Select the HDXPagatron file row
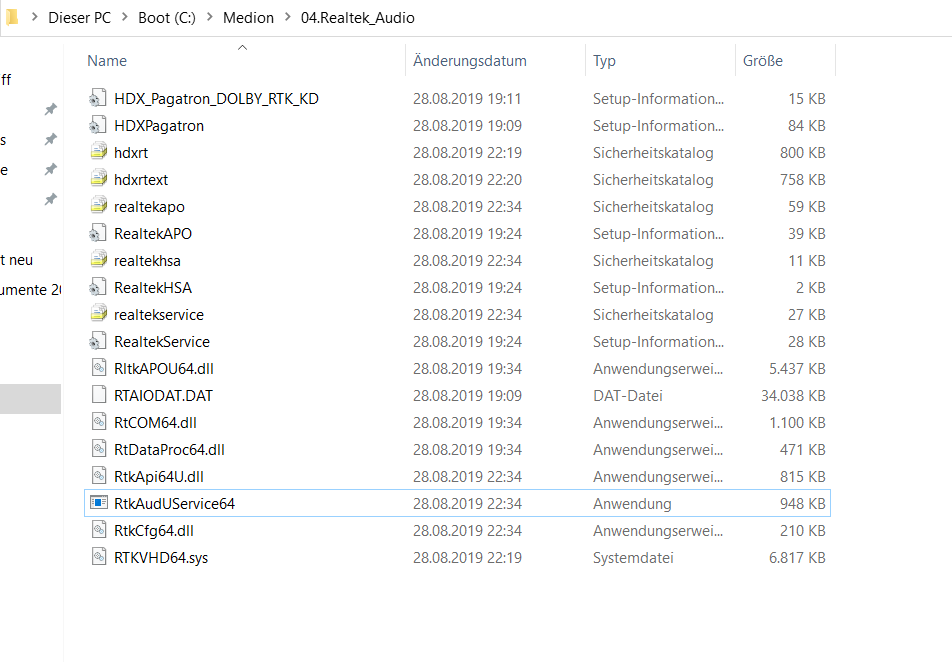Image resolution: width=952 pixels, height=662 pixels. click(x=159, y=126)
